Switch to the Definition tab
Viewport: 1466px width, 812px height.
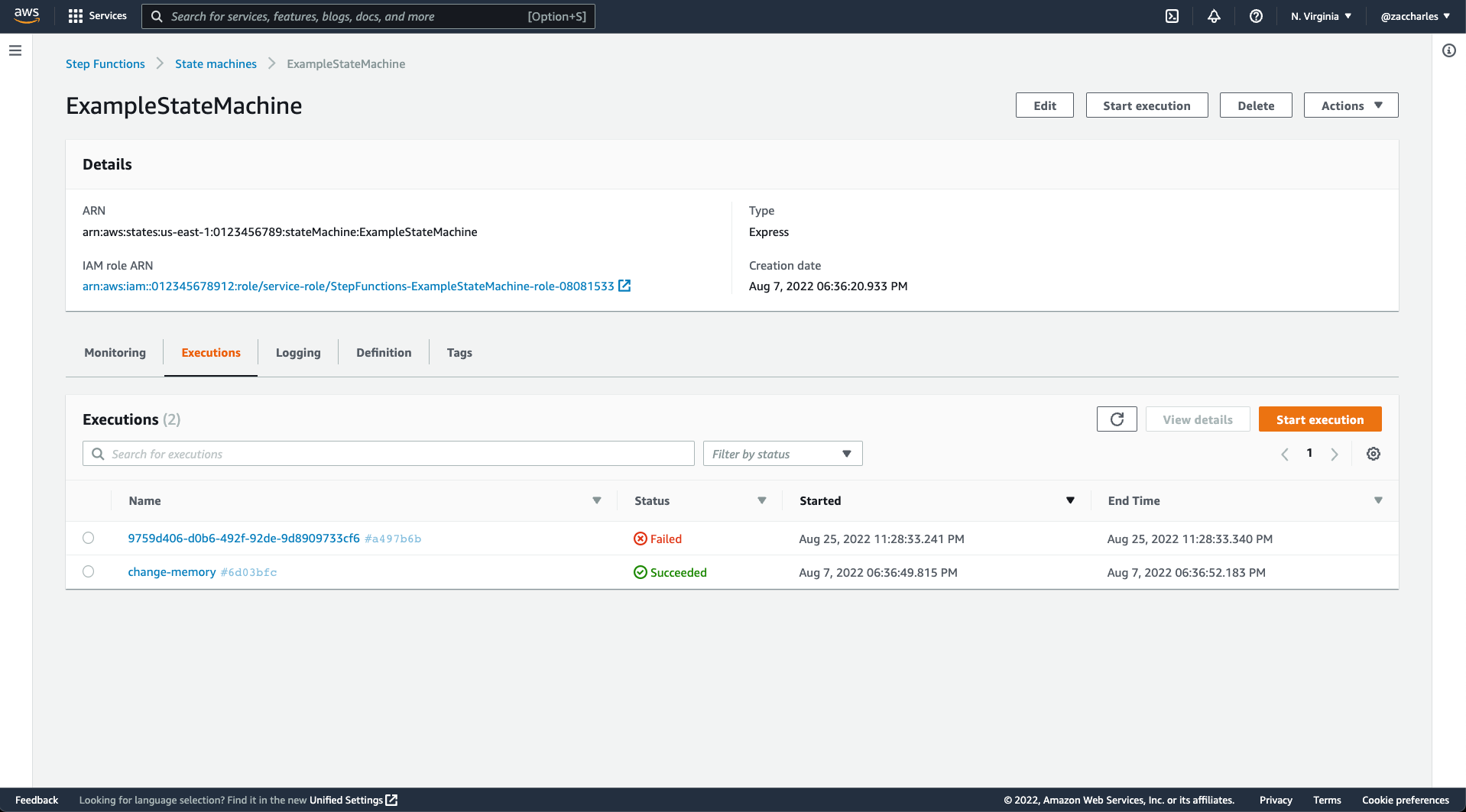click(x=384, y=352)
